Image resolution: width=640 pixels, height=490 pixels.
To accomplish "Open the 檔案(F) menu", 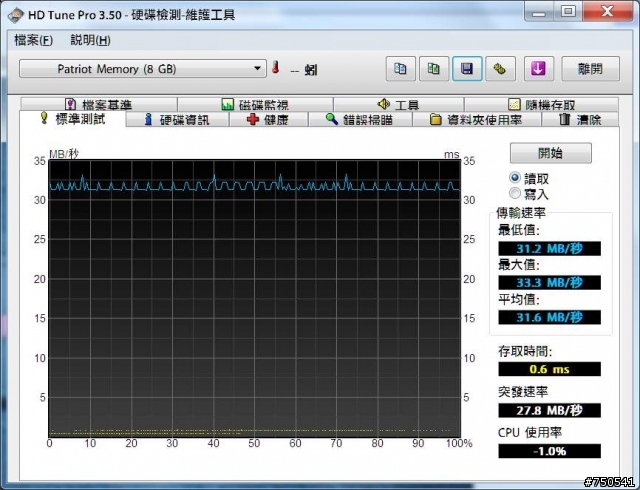I will pos(33,40).
